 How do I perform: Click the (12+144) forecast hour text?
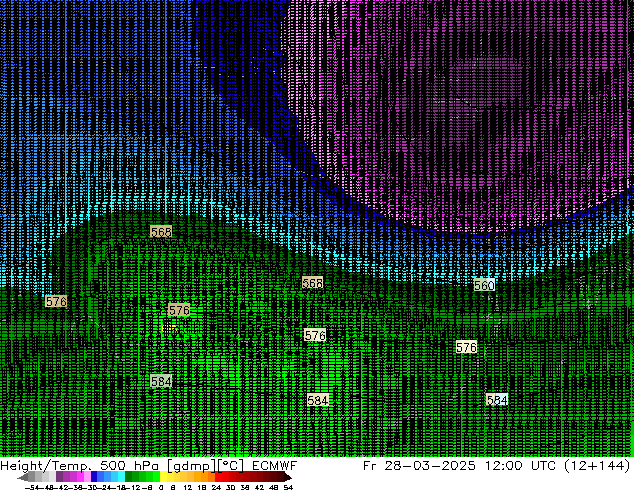[597, 466]
